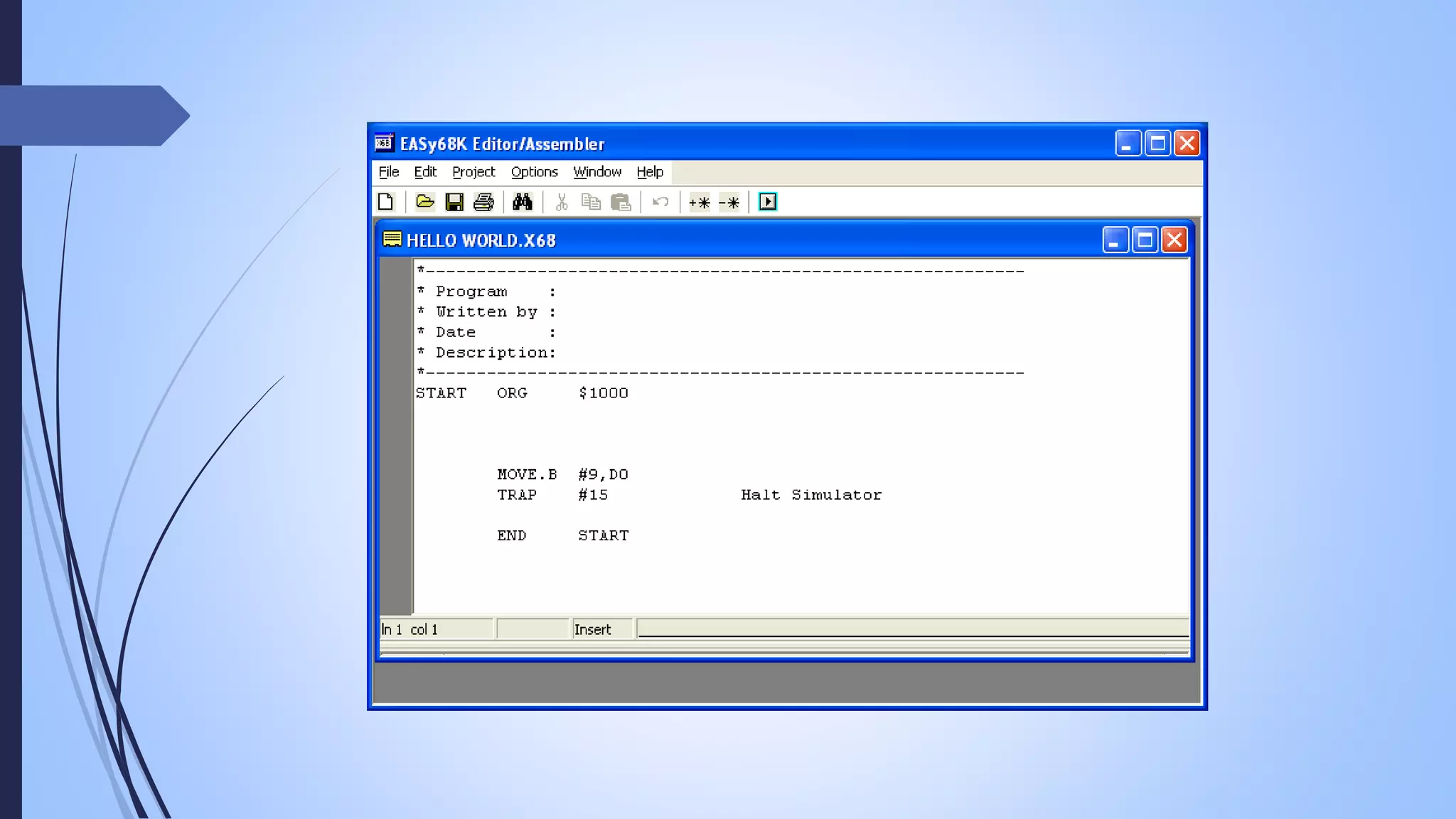The height and width of the screenshot is (819, 1456).
Task: Click the New file toolbar icon
Action: [386, 202]
